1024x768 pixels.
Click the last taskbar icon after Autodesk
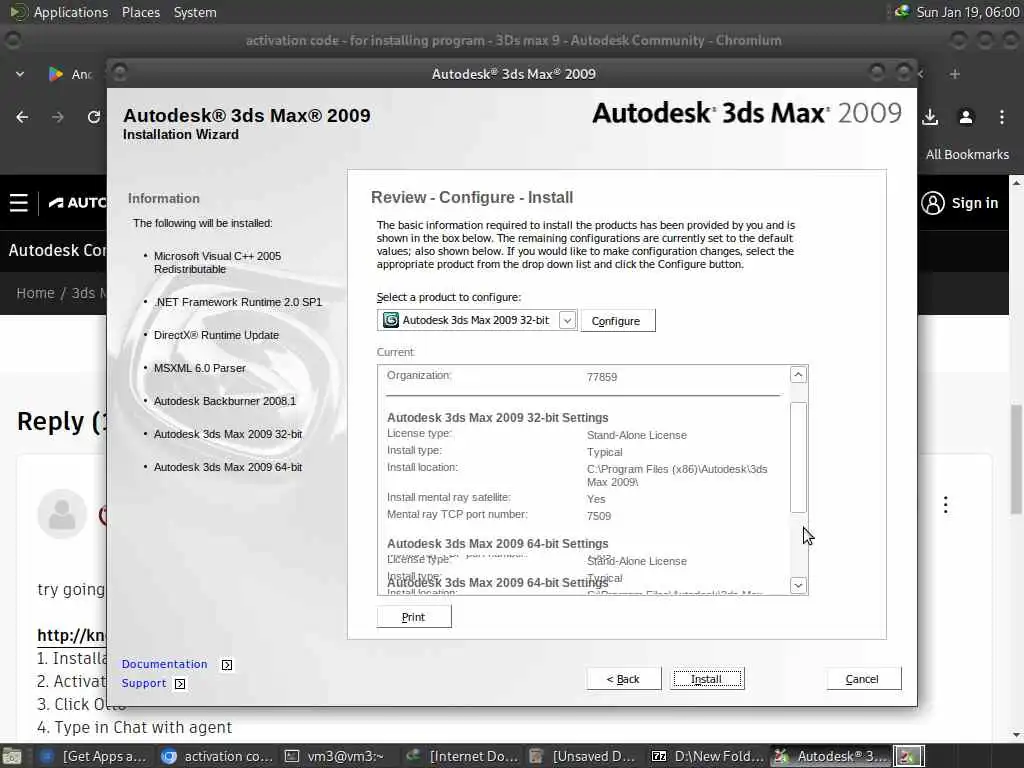(x=908, y=756)
